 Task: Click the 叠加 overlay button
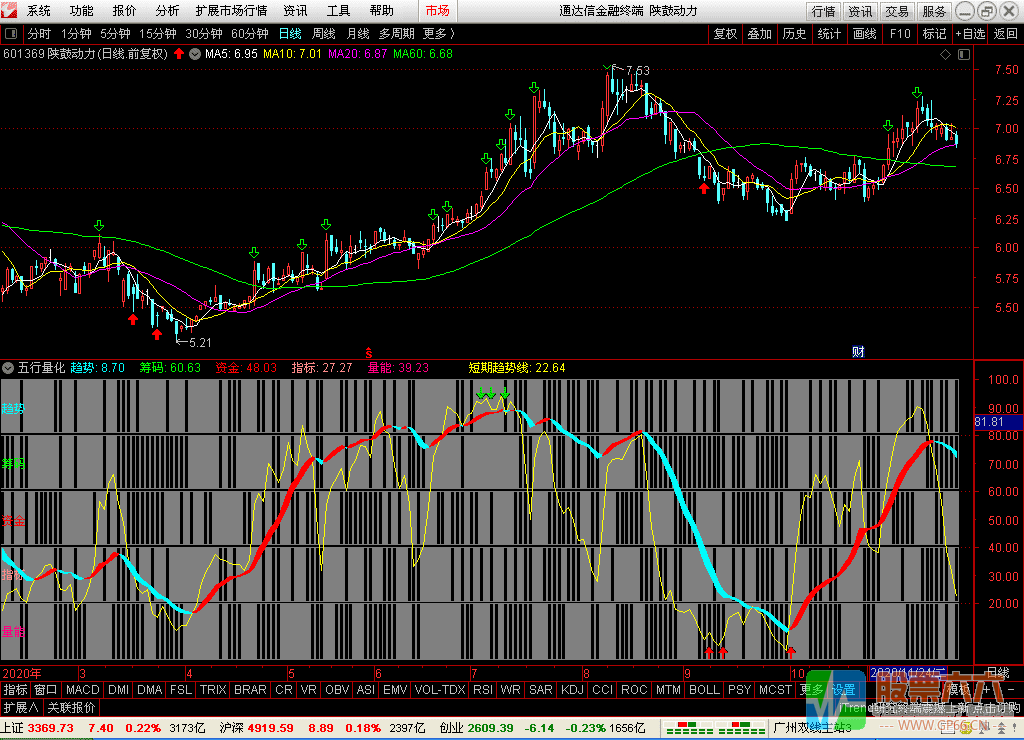tap(760, 34)
